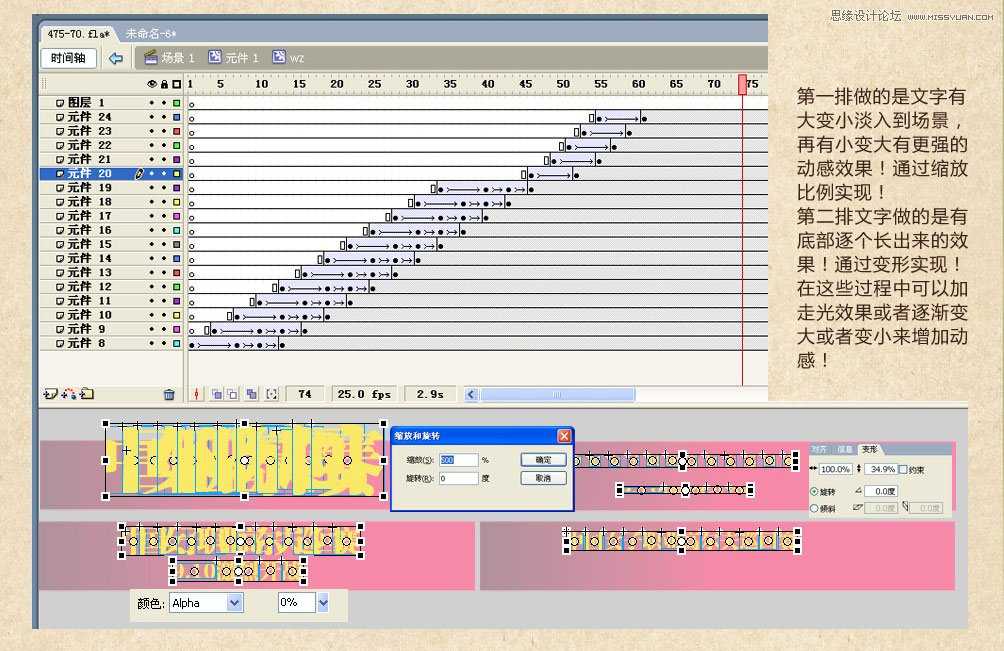Screen dimensions: 1004x651
Task: Click the wz symbol icon
Action: 279,57
